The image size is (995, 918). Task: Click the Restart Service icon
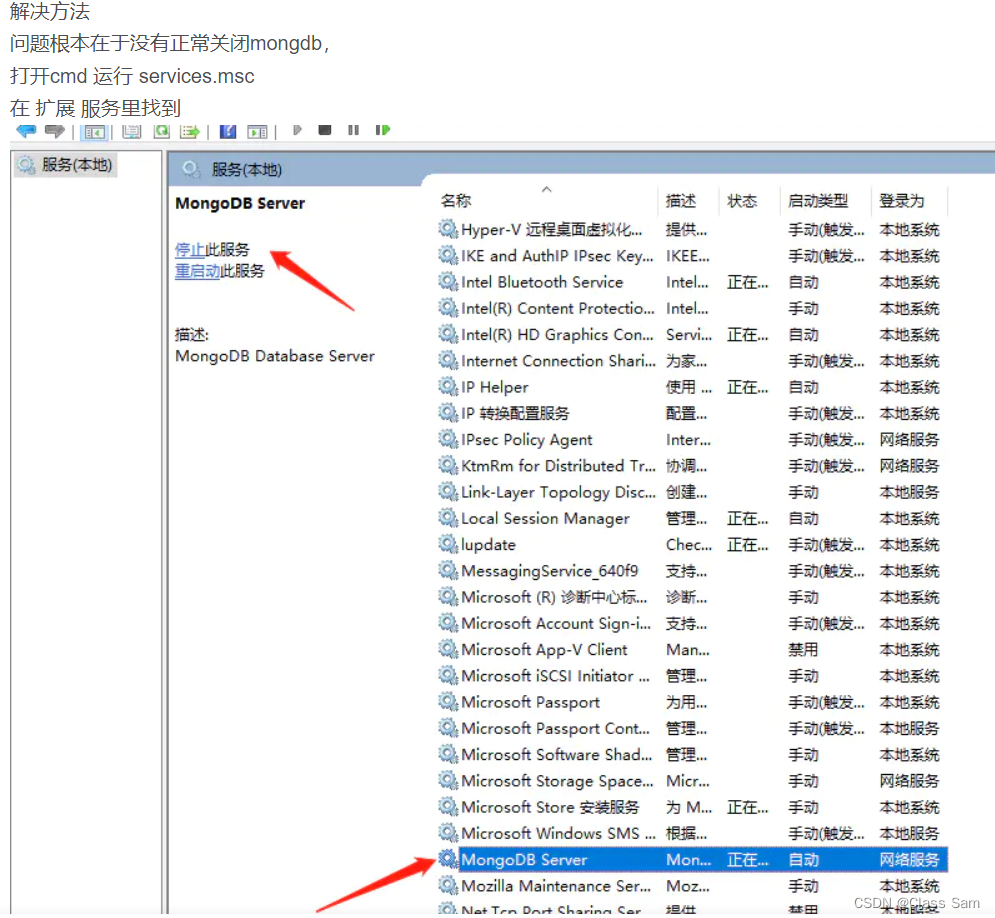click(382, 130)
